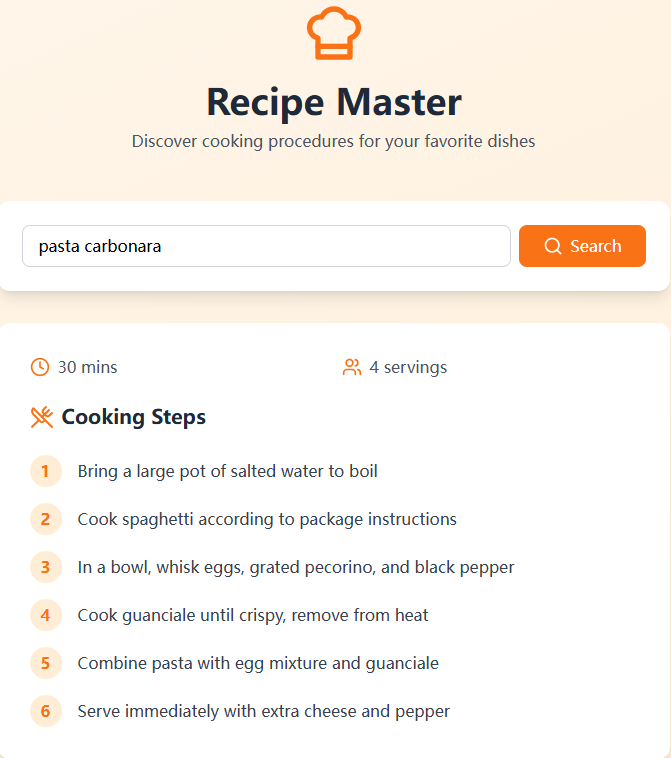The image size is (671, 758).
Task: Click the '4 servings' label
Action: pyautogui.click(x=408, y=367)
